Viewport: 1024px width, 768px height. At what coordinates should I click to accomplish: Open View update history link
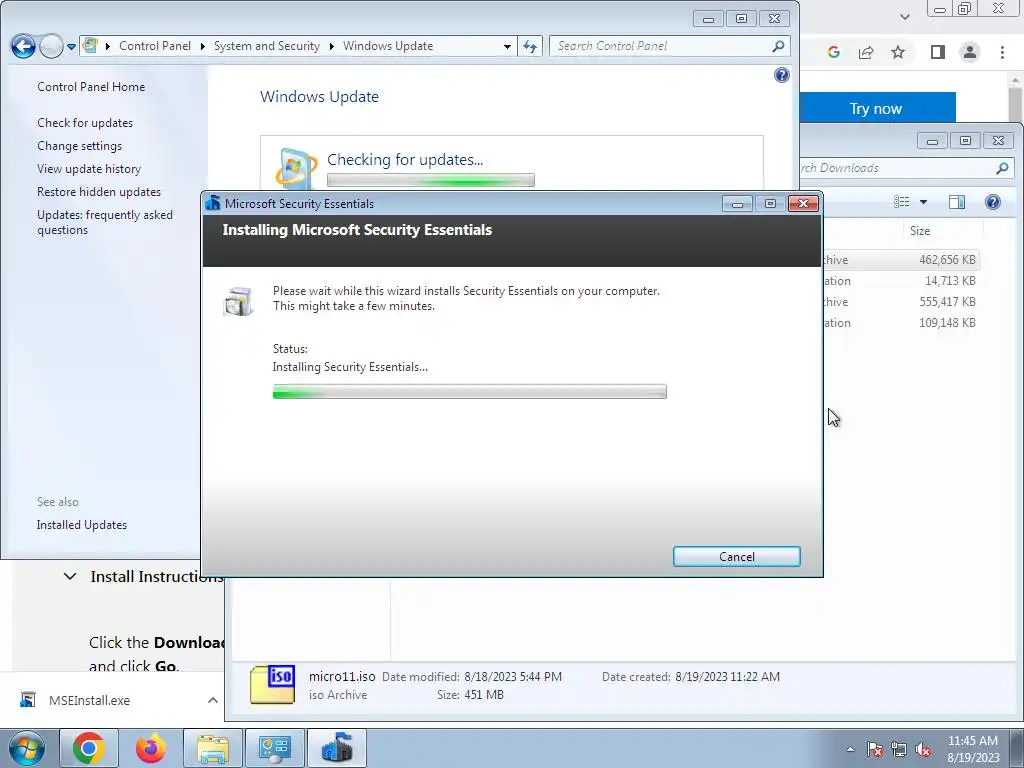[89, 168]
